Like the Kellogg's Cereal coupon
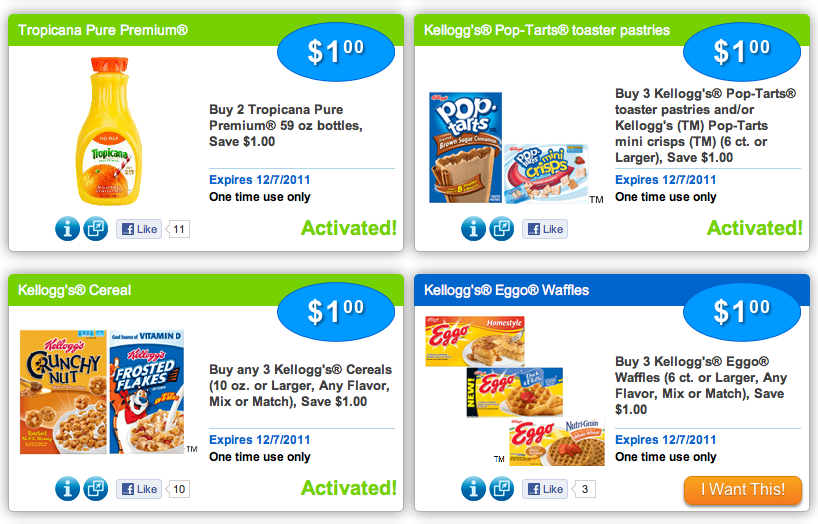This screenshot has width=818, height=524. 139,489
